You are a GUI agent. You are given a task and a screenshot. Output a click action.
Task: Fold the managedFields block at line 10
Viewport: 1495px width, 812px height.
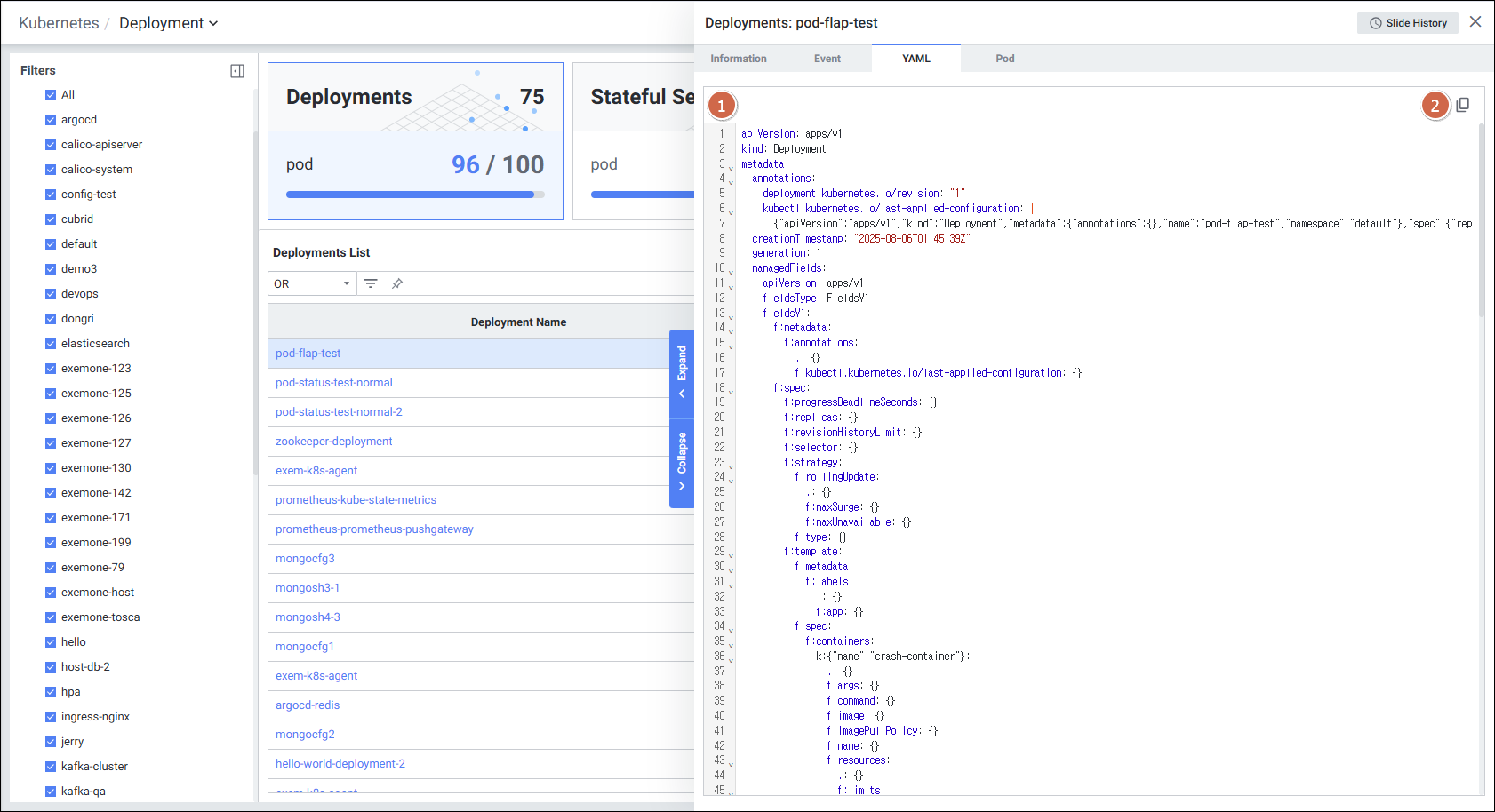[732, 270]
